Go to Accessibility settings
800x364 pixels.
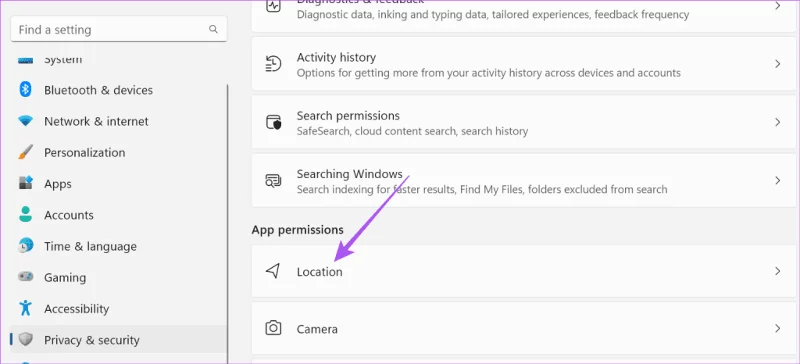point(77,309)
